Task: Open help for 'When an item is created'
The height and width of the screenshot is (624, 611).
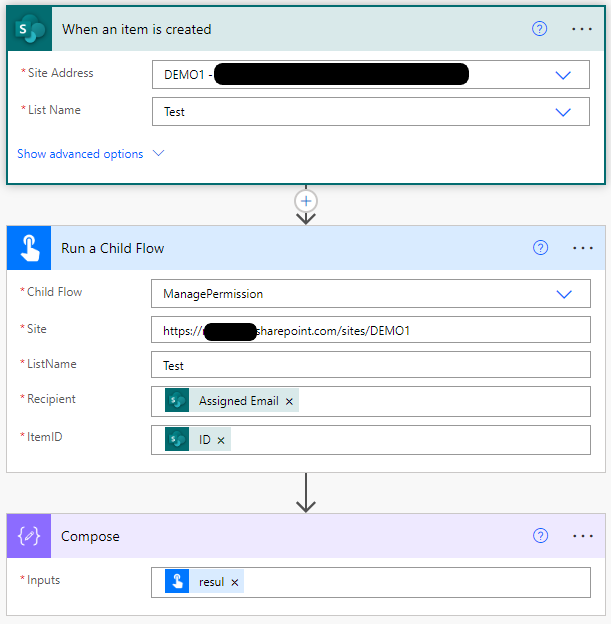Action: 540,29
